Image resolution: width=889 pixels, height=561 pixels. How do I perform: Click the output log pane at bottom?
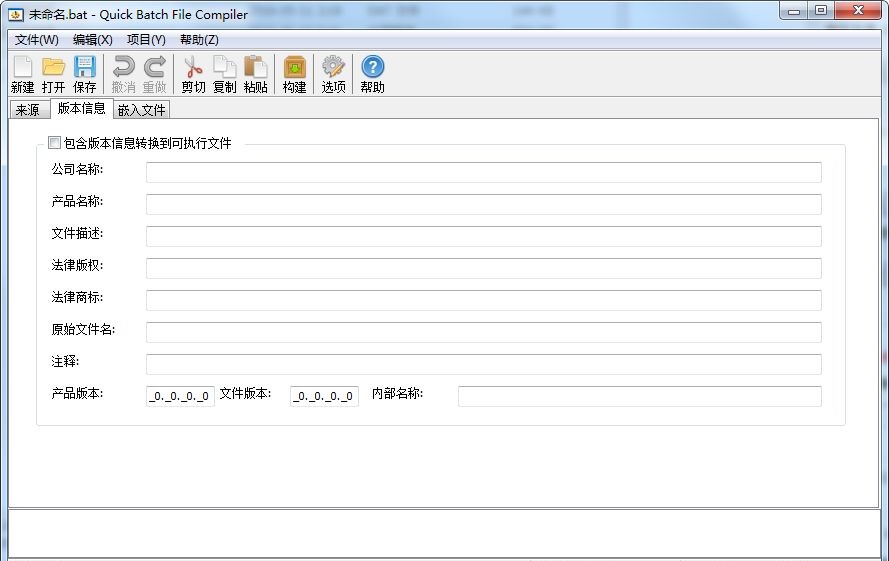point(444,533)
